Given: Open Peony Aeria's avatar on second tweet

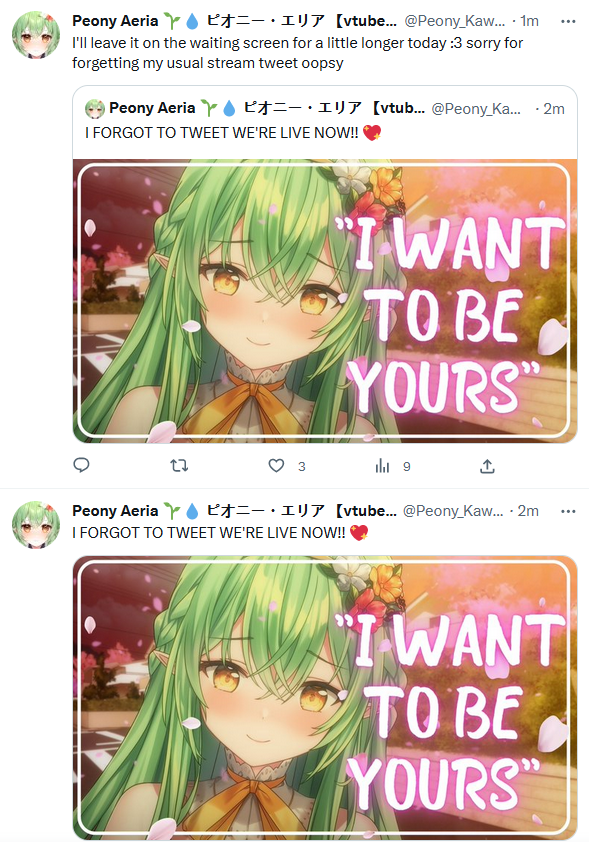Looking at the screenshot, I should pyautogui.click(x=36, y=525).
